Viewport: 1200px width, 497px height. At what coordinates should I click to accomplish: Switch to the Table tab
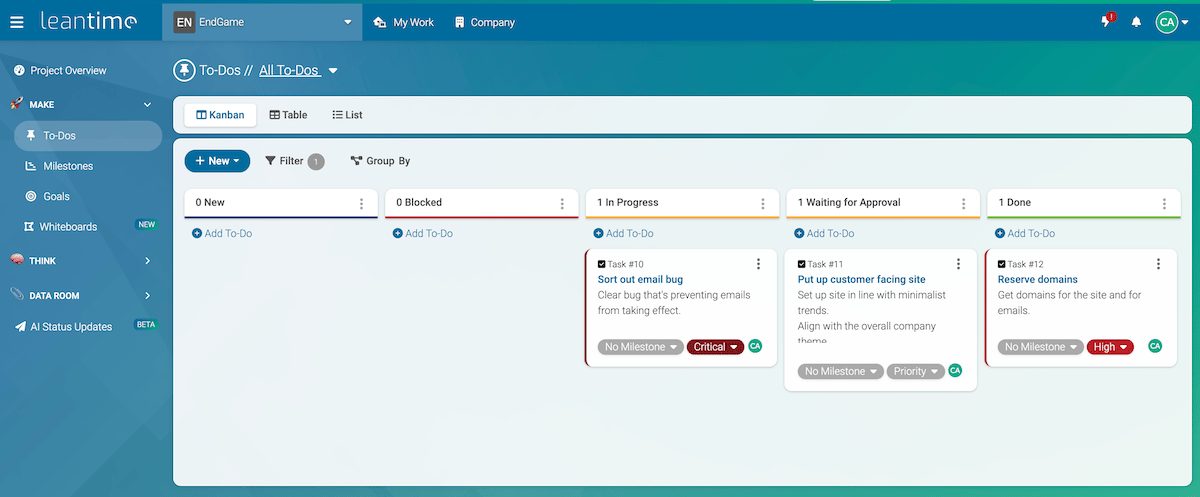(x=288, y=115)
